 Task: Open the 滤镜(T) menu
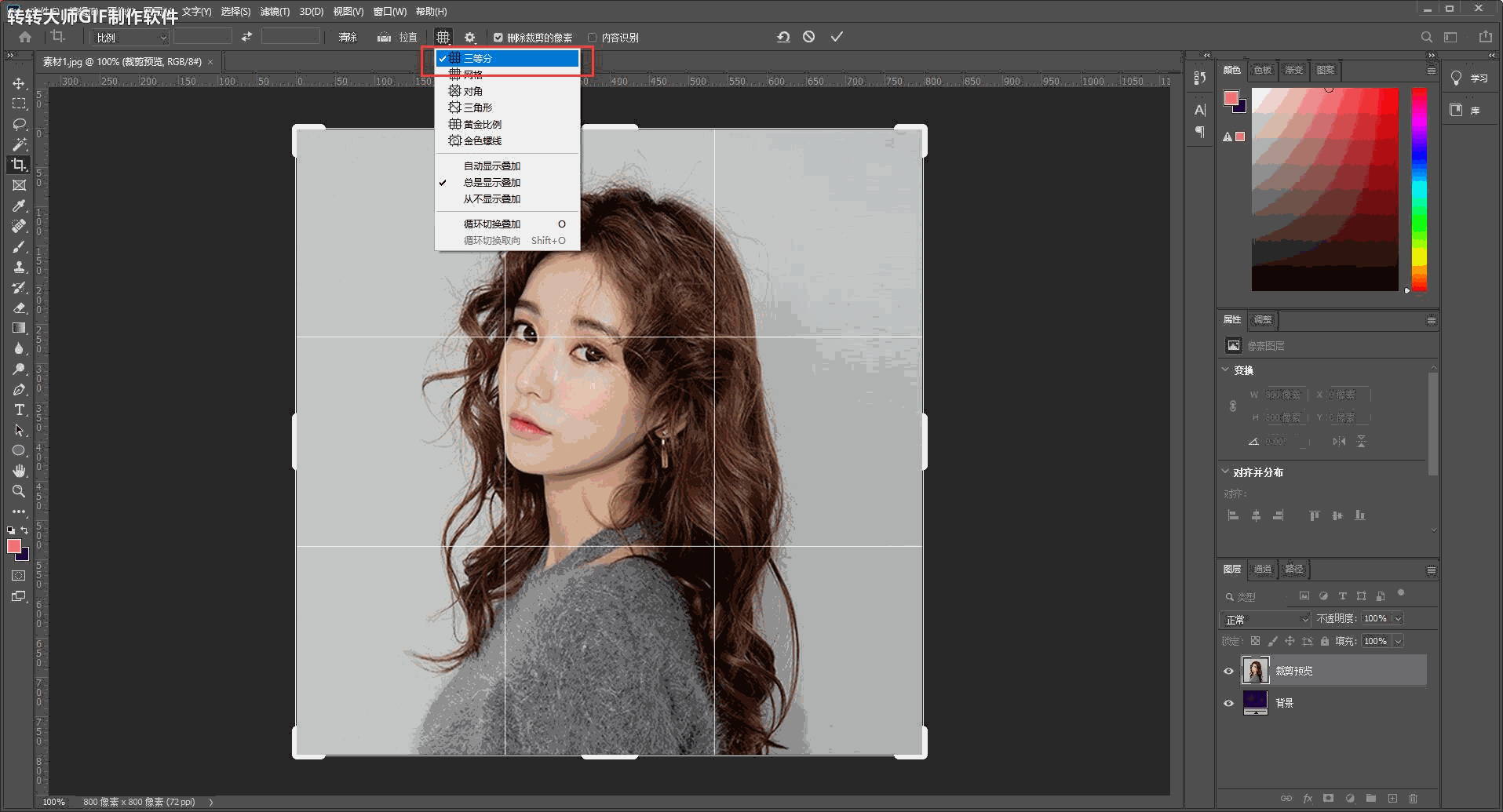pos(275,12)
